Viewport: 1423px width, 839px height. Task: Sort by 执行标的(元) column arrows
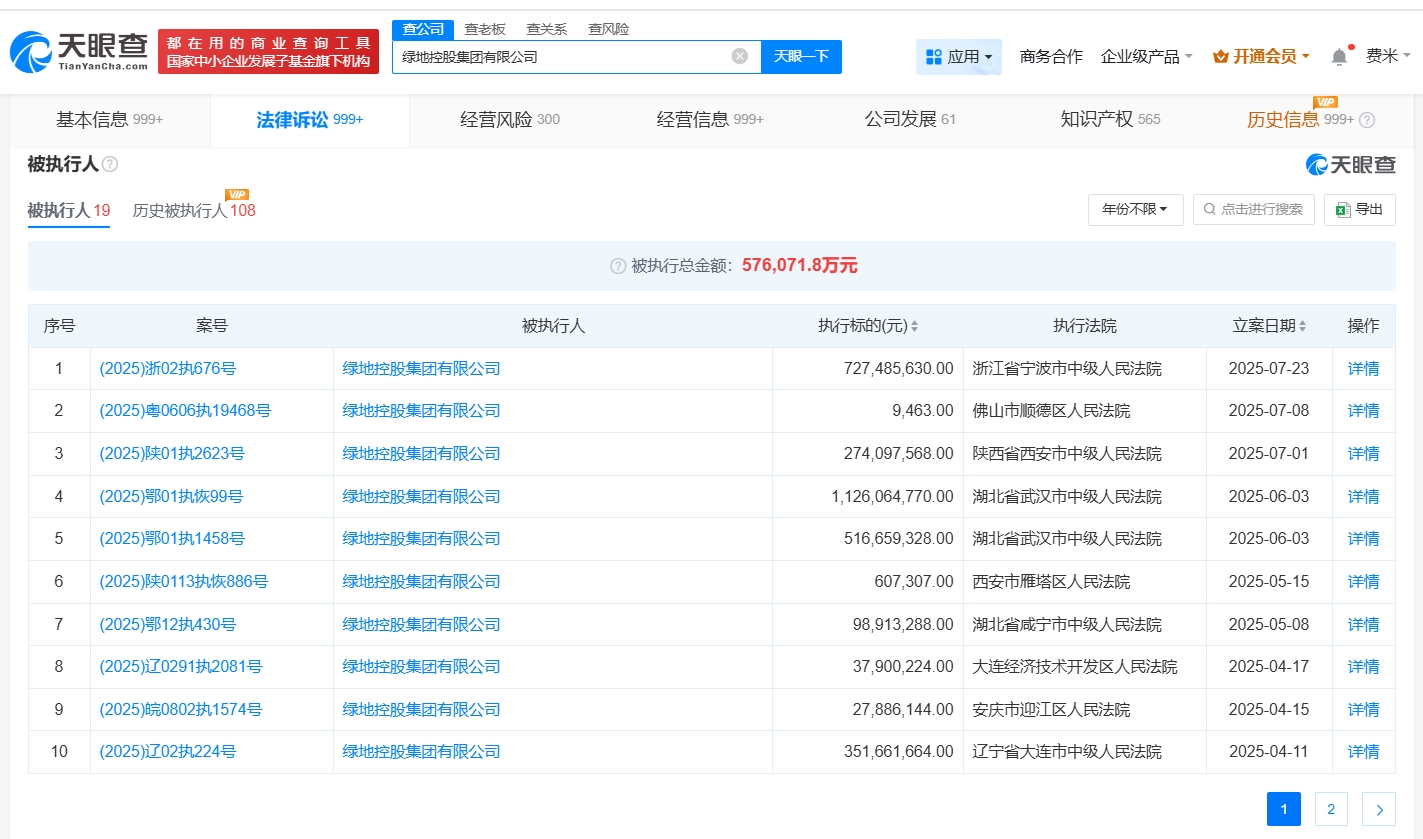click(x=914, y=326)
